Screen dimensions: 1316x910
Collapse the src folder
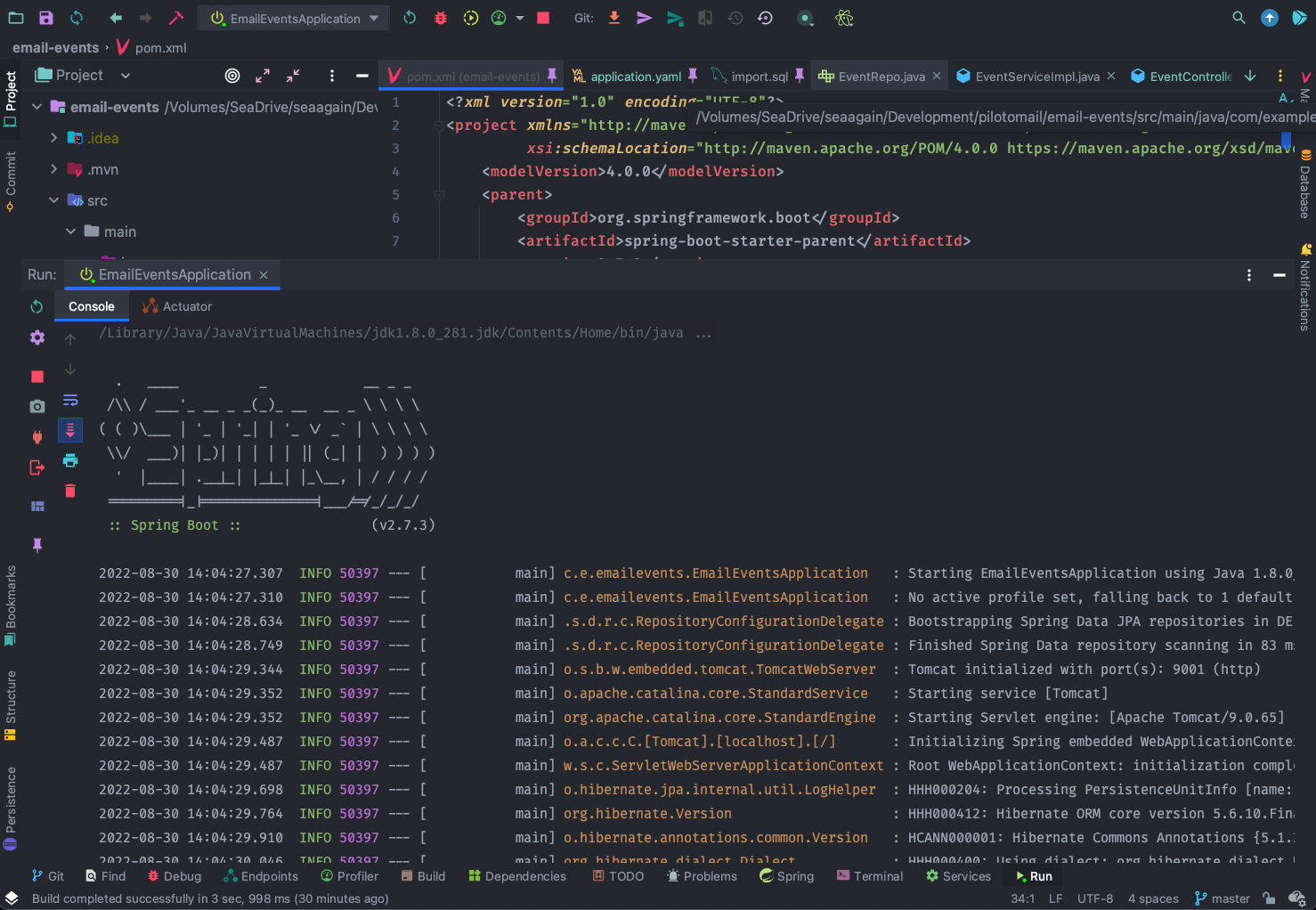[x=53, y=200]
